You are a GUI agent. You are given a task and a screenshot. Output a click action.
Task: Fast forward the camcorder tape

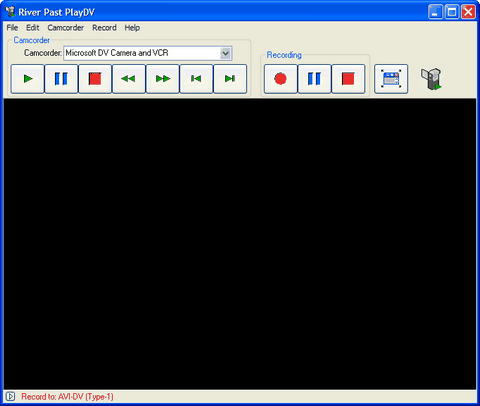[163, 79]
